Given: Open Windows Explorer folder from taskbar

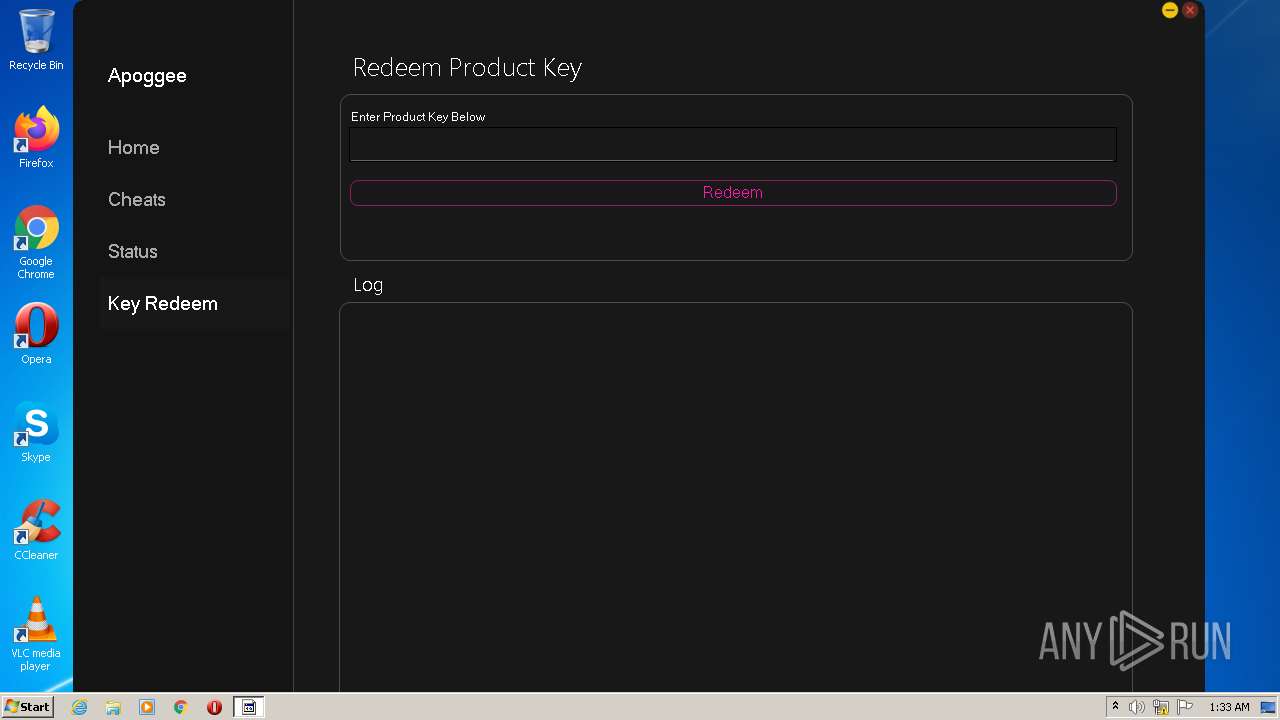Looking at the screenshot, I should pyautogui.click(x=113, y=707).
